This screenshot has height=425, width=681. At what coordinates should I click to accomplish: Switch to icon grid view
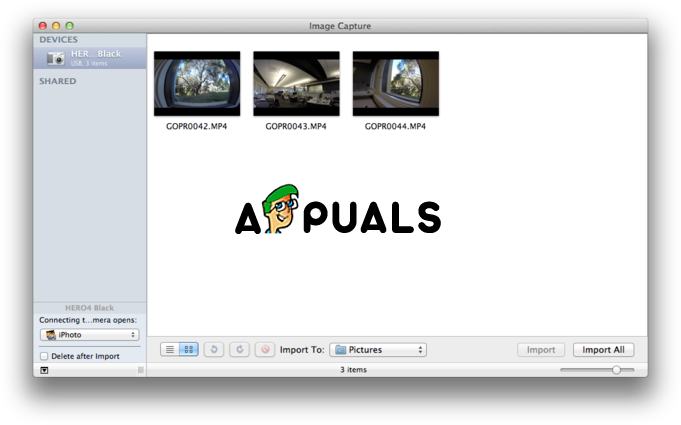(189, 349)
